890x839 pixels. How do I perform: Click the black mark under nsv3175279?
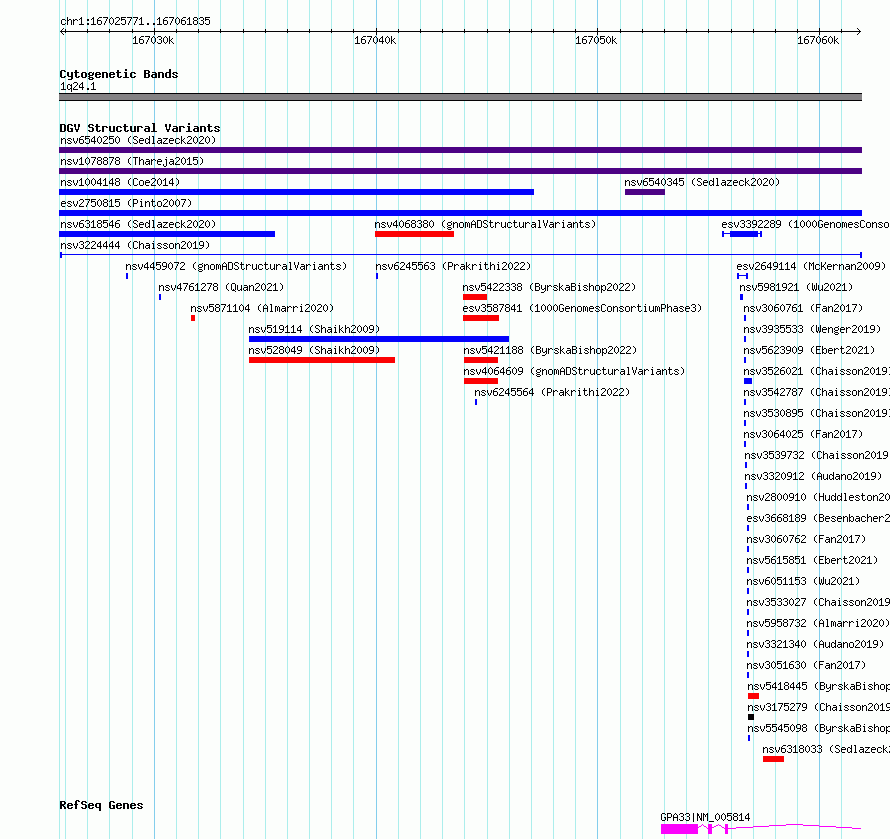751,717
